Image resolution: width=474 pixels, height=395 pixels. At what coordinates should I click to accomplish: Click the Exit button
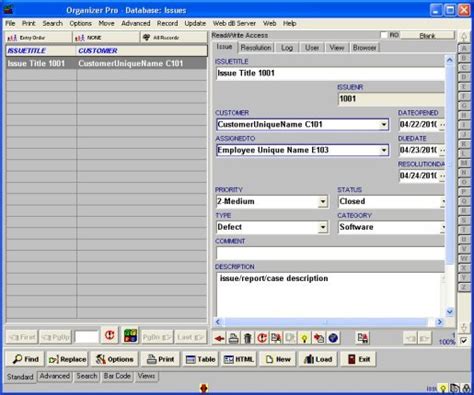[x=359, y=359]
